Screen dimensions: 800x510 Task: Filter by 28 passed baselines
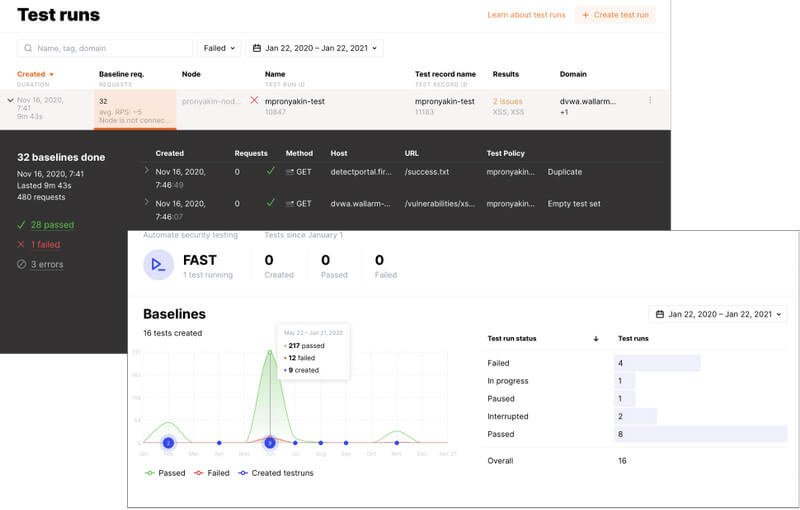[52, 225]
